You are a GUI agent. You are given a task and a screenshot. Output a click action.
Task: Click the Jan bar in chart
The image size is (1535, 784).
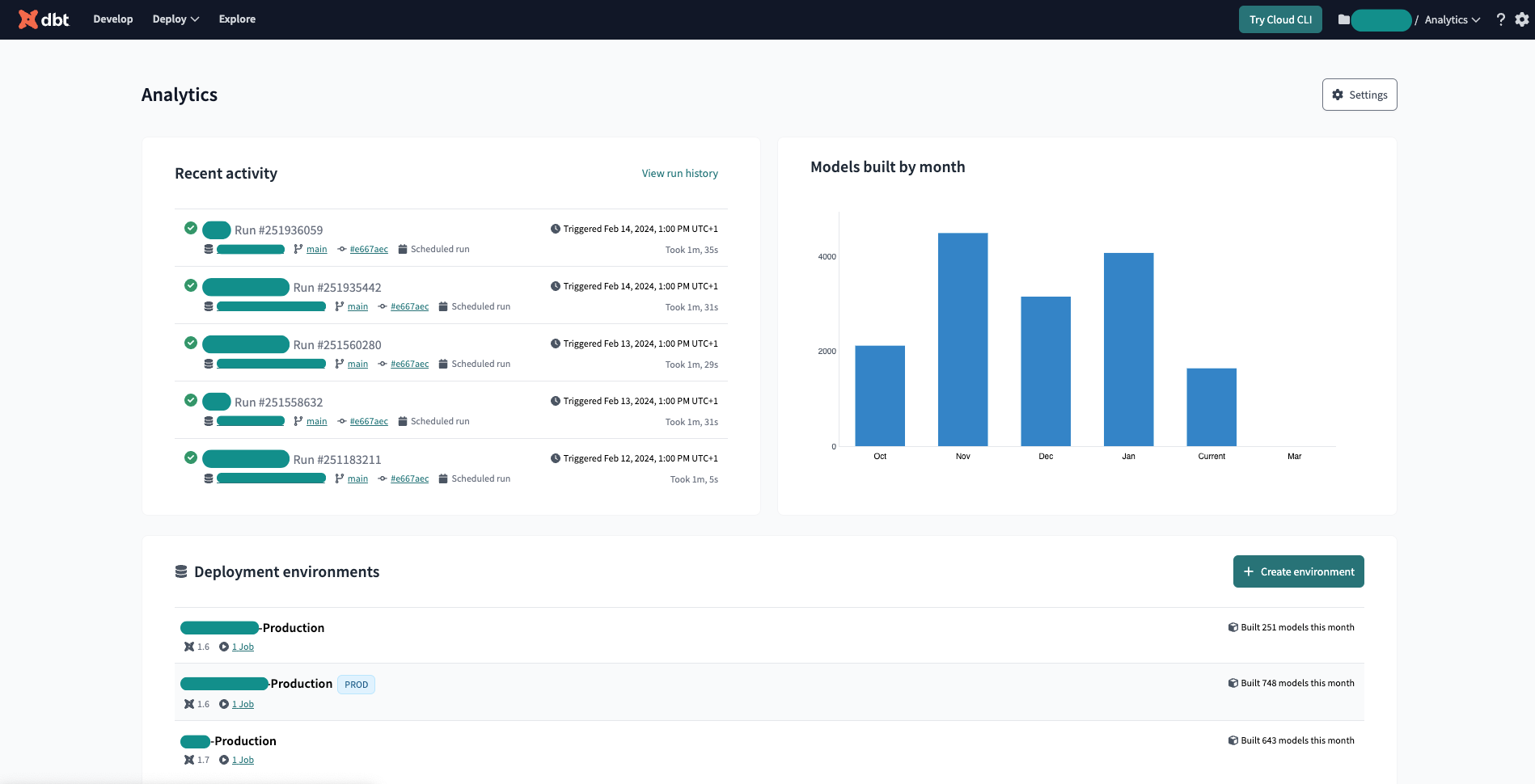pos(1129,349)
